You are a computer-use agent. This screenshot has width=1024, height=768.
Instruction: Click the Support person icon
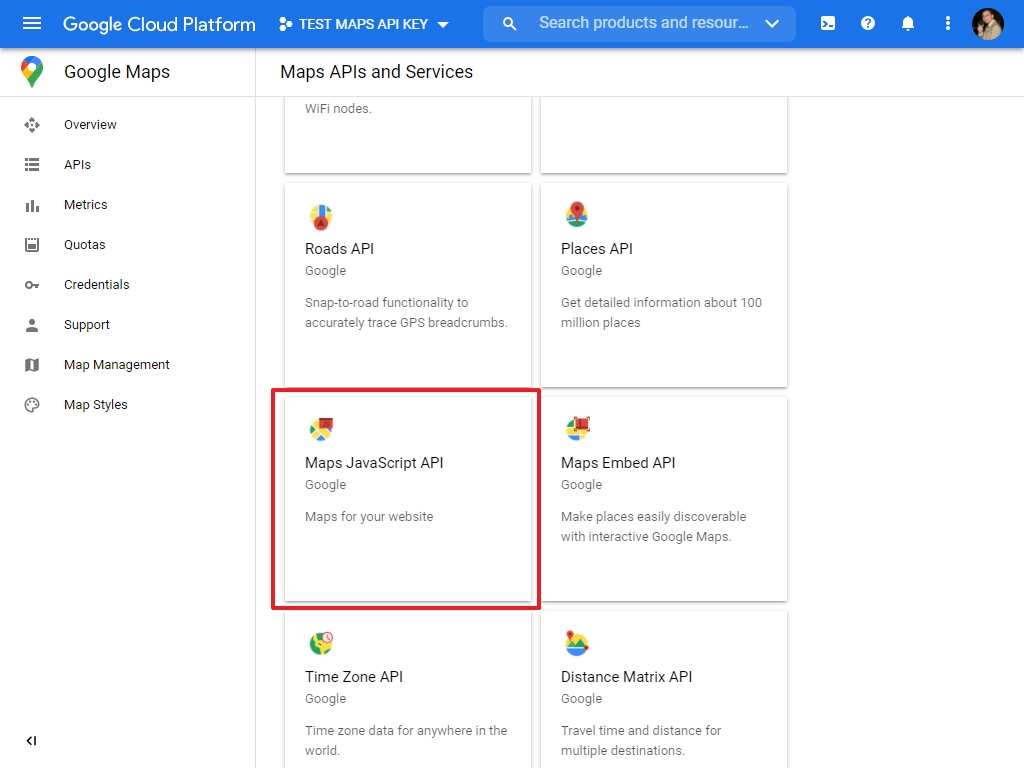pos(31,325)
